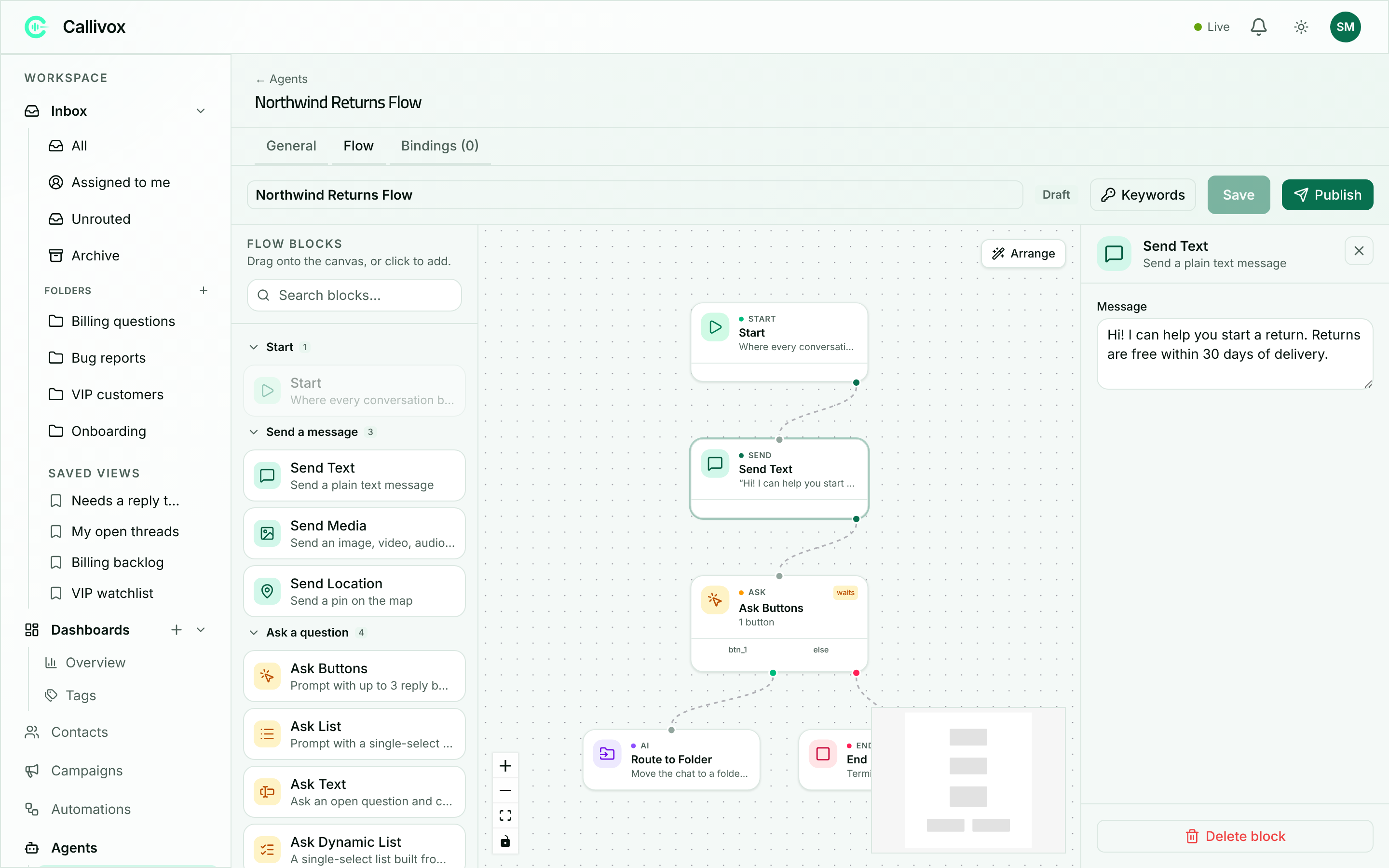Add the Send Media block
The image size is (1389, 868).
coord(354,534)
